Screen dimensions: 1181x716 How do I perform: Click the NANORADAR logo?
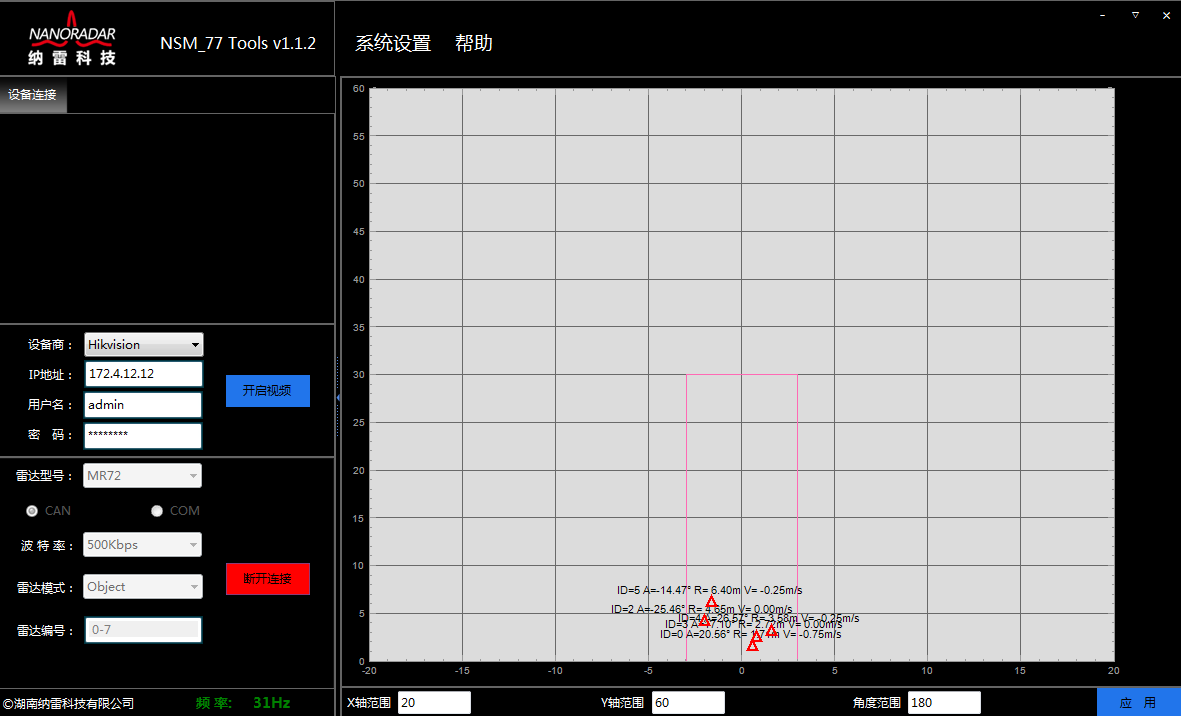tap(72, 38)
